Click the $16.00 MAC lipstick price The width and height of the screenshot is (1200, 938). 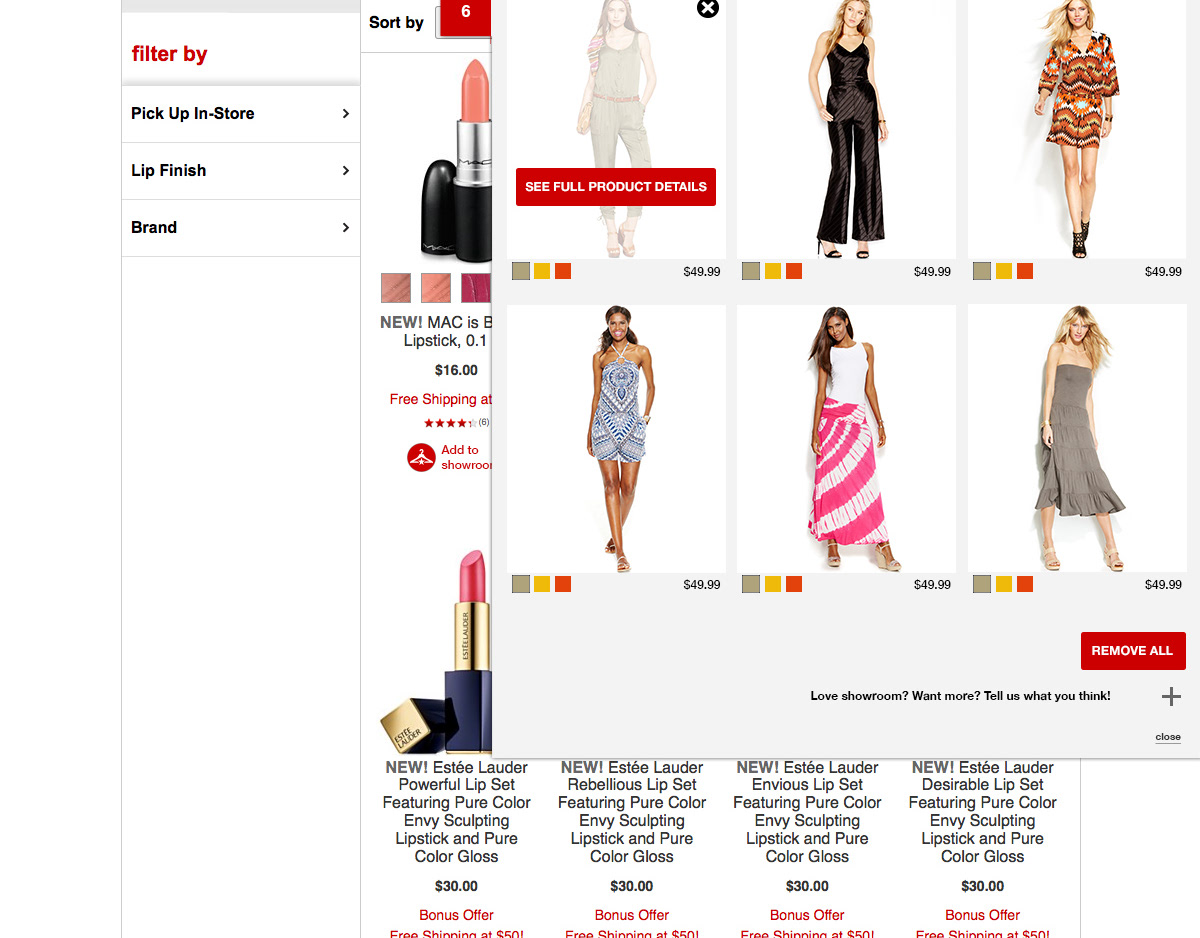456,370
